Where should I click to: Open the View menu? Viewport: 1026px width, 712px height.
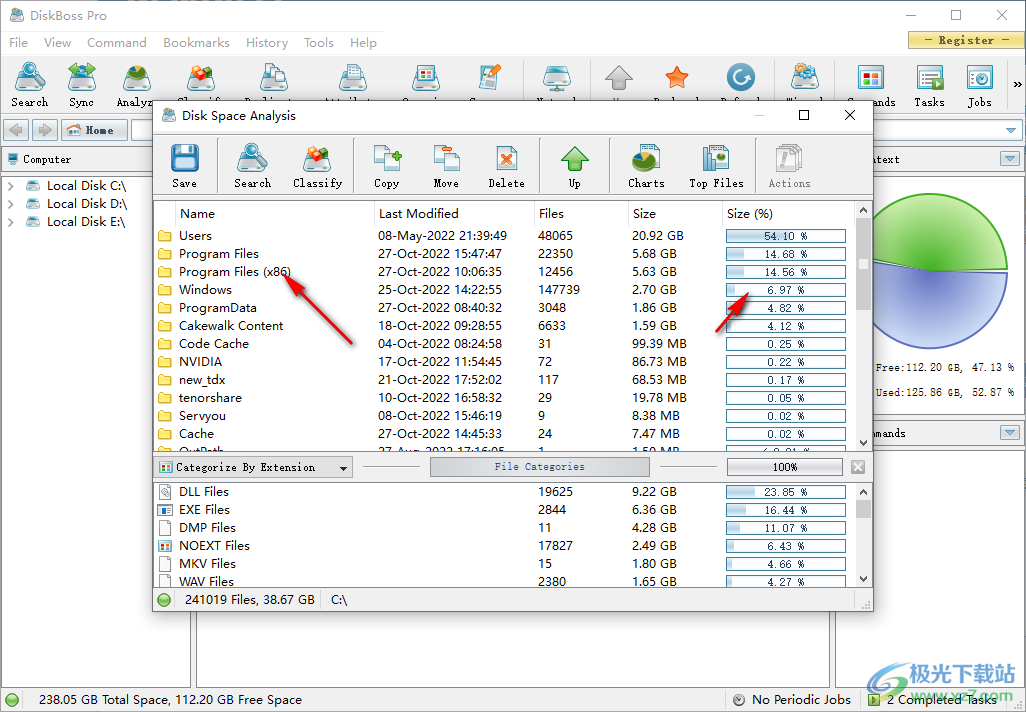pyautogui.click(x=58, y=43)
